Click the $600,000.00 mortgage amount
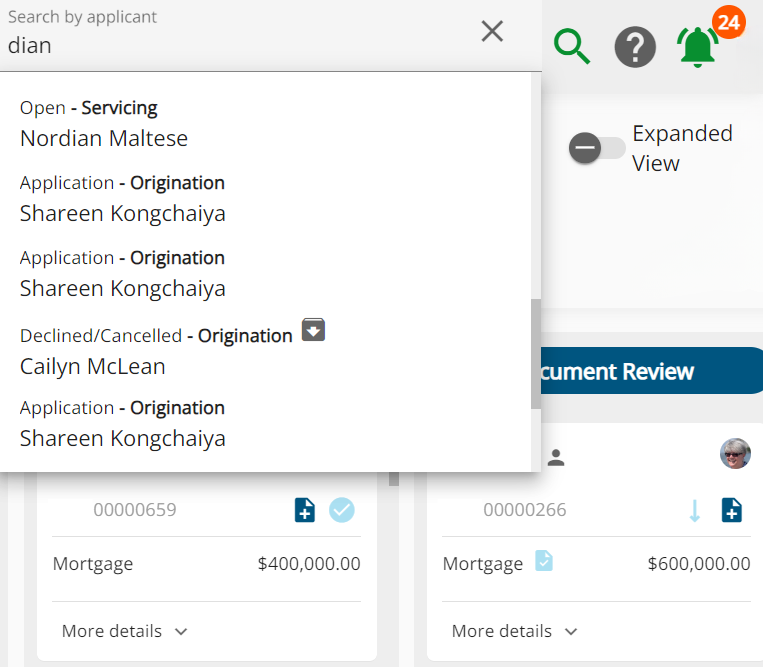The width and height of the screenshot is (763, 667). click(x=699, y=563)
